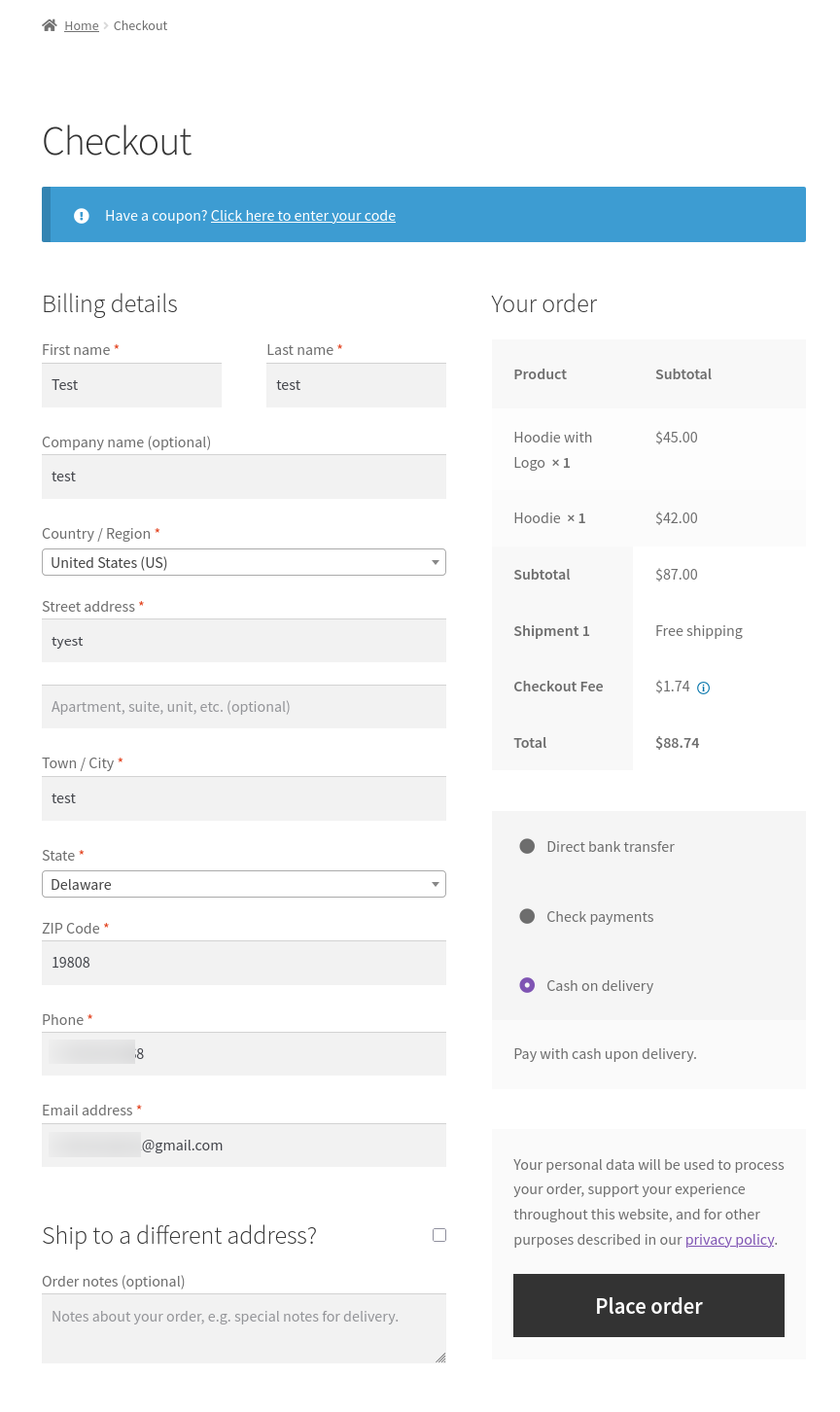Image resolution: width=840 pixels, height=1412 pixels.
Task: Focus the Last name input
Action: tap(356, 385)
